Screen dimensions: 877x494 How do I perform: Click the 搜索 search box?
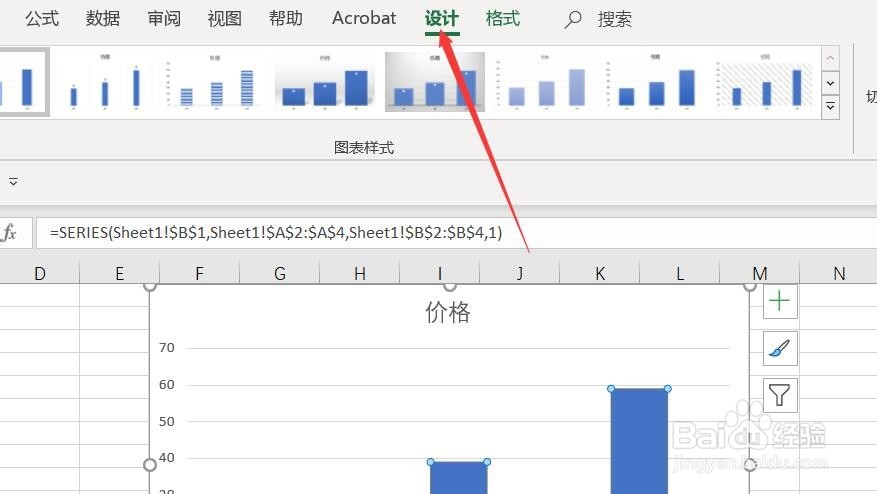pyautogui.click(x=615, y=20)
